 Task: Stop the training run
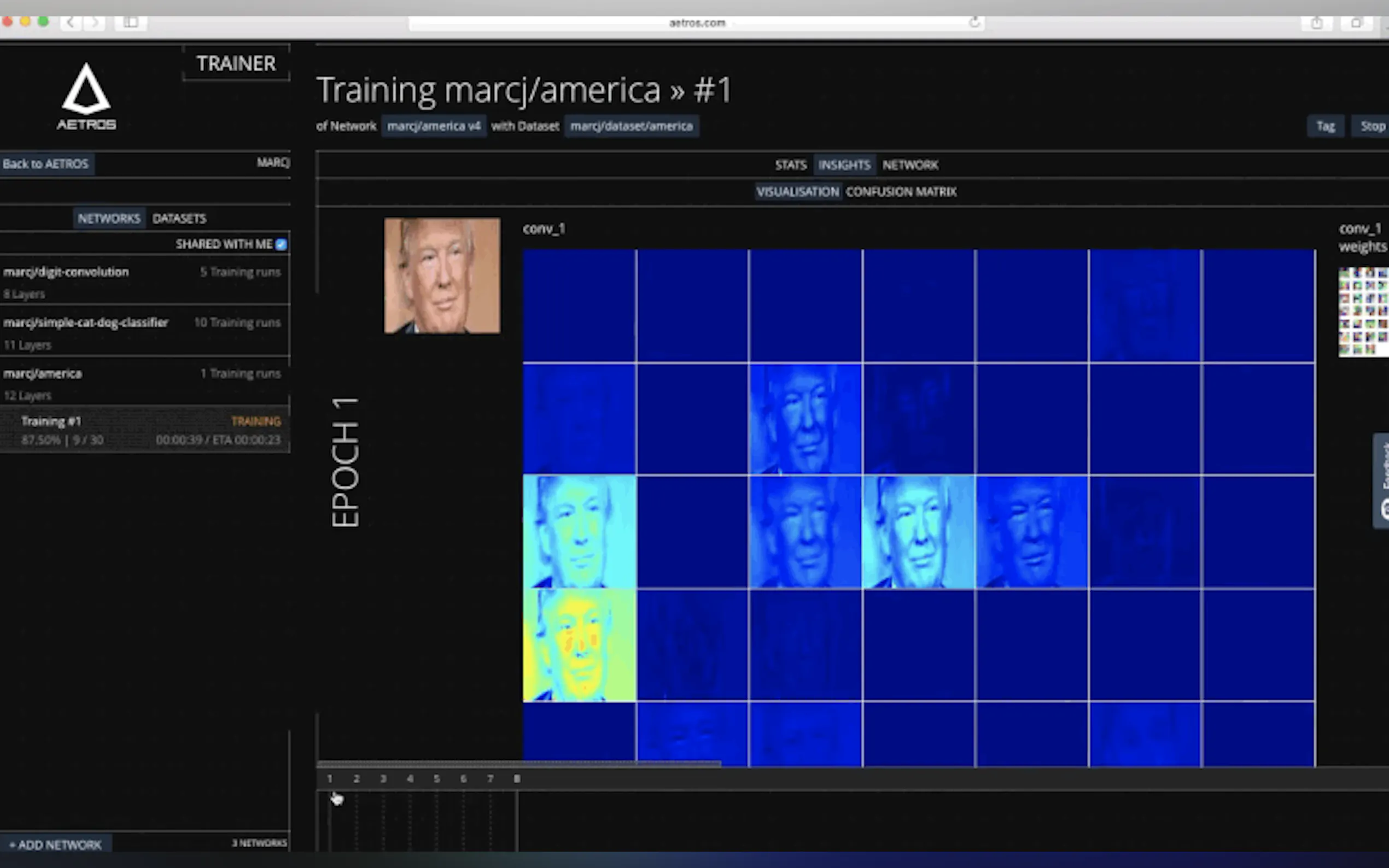tap(1373, 126)
